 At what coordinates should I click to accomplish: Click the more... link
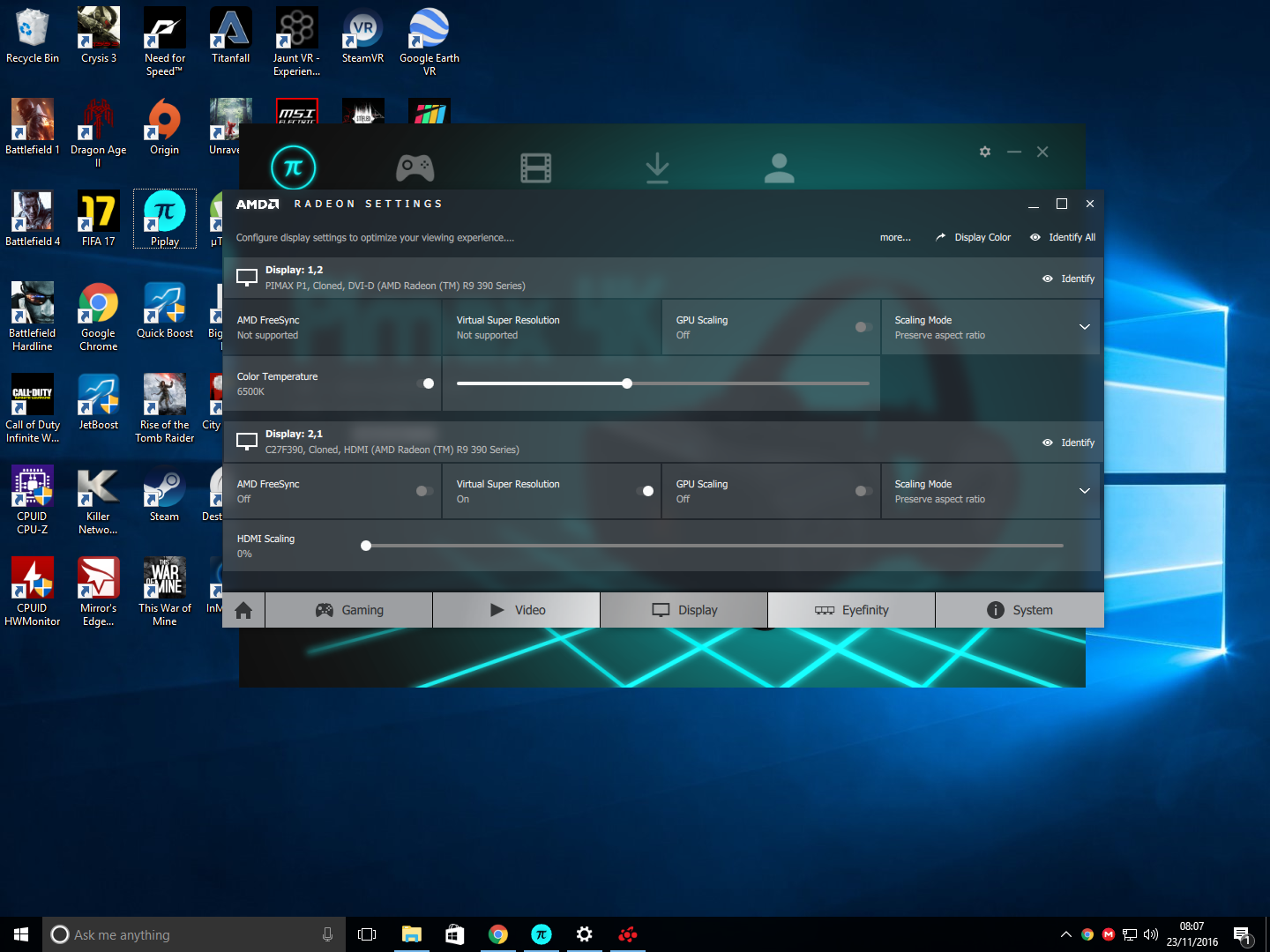(x=895, y=237)
